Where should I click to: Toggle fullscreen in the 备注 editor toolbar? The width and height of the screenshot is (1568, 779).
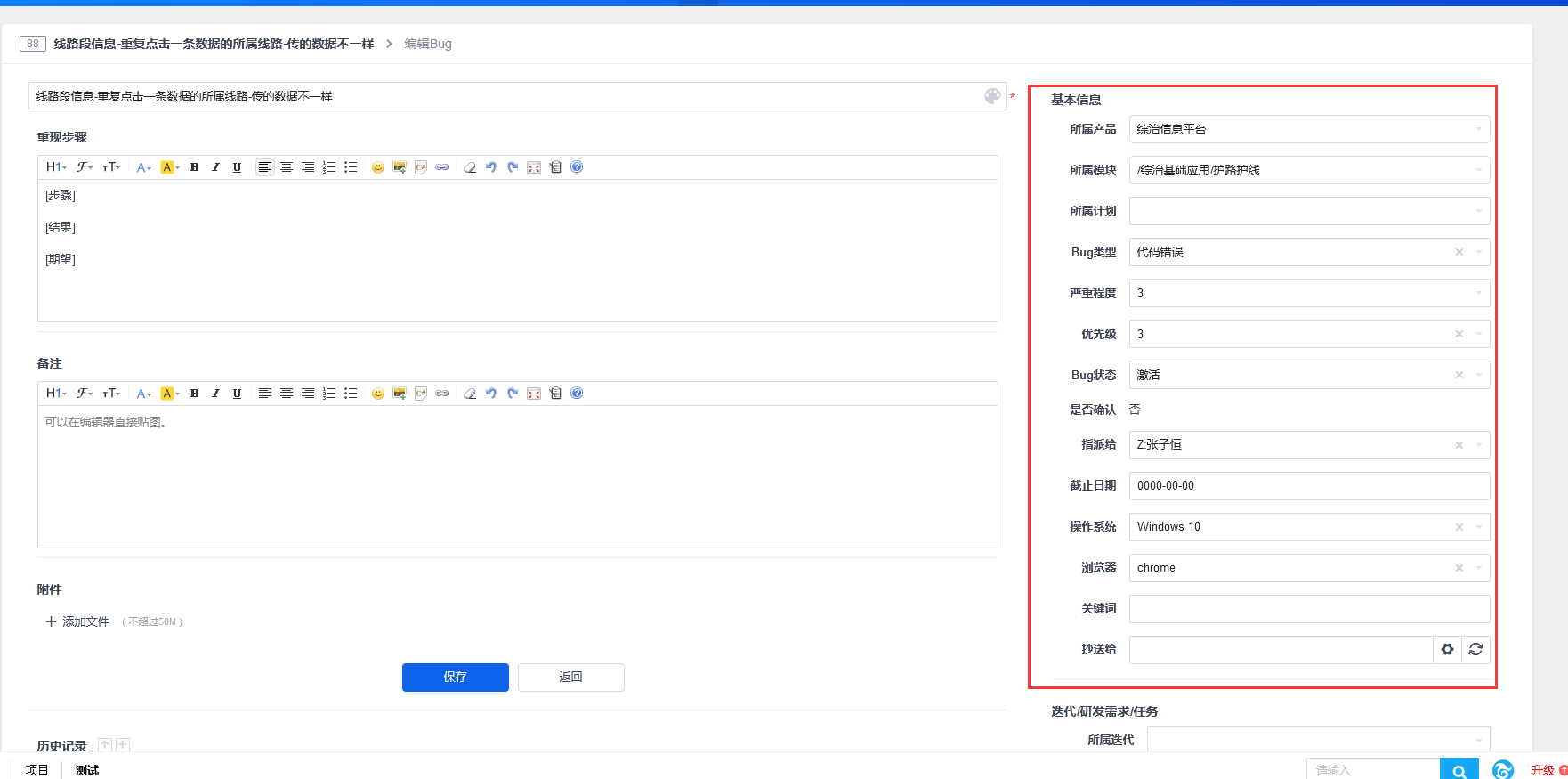tap(534, 394)
